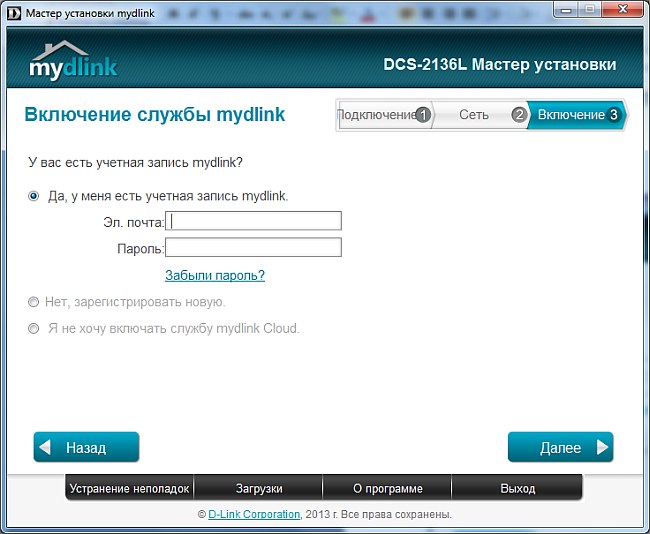Click the 'Пароль' input field
This screenshot has width=650, height=534.
point(254,247)
